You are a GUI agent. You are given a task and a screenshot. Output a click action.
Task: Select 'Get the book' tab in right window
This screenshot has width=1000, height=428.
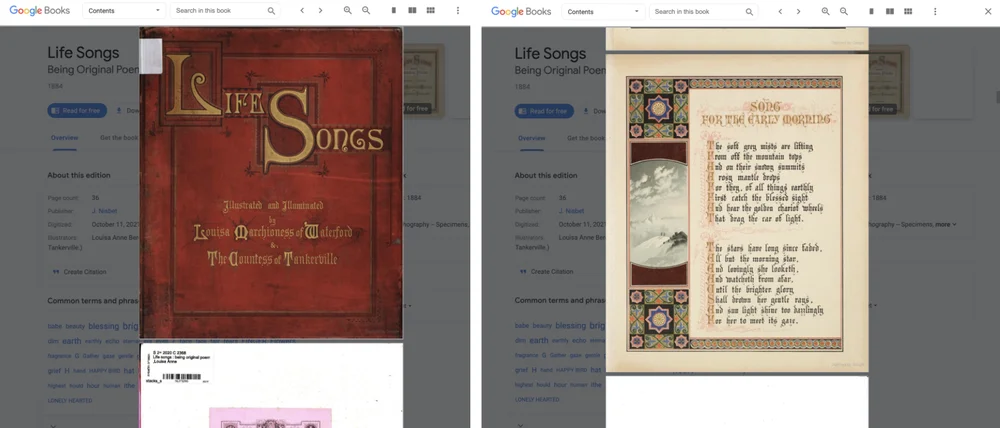585,138
